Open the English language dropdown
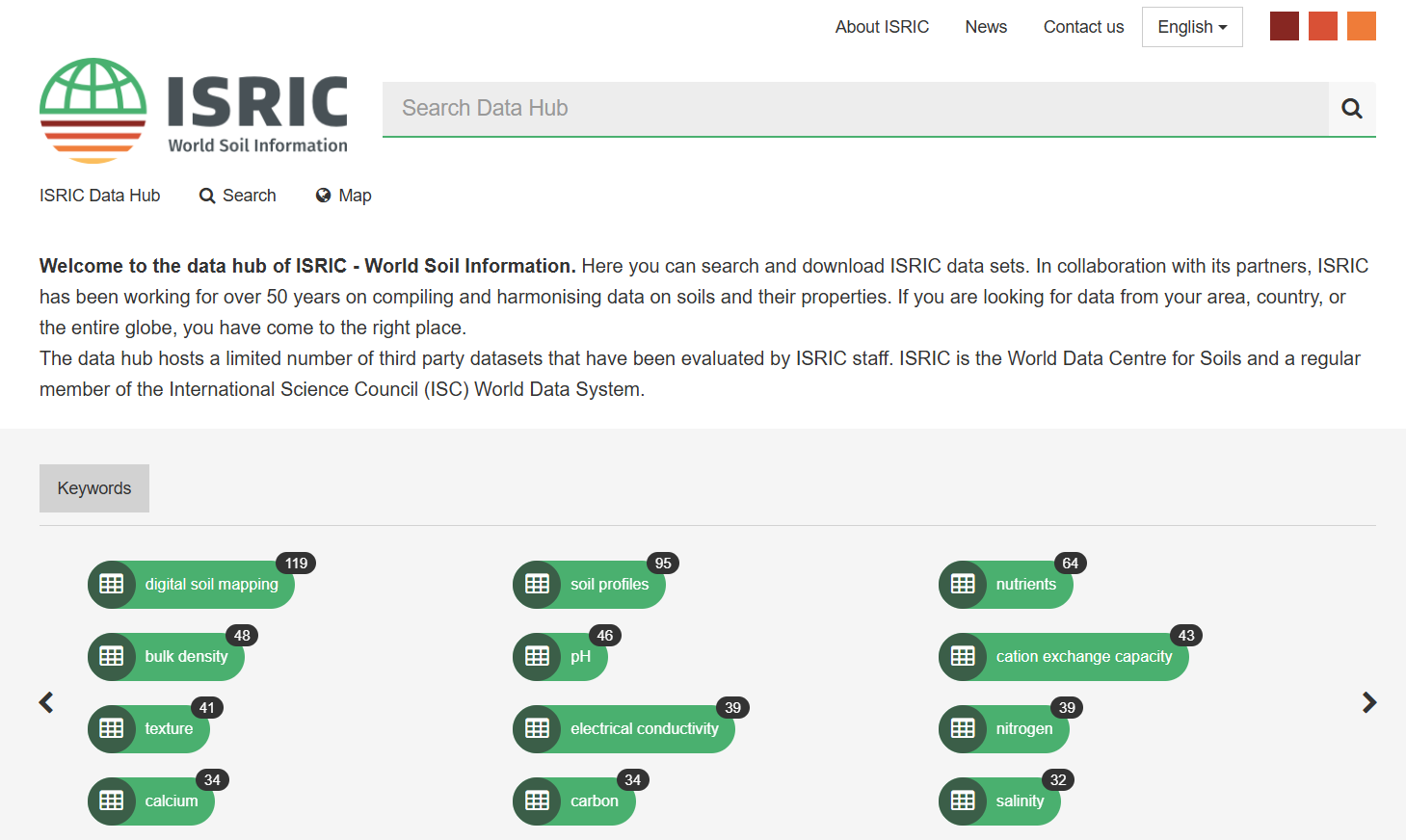This screenshot has width=1406, height=840. coord(1191,27)
